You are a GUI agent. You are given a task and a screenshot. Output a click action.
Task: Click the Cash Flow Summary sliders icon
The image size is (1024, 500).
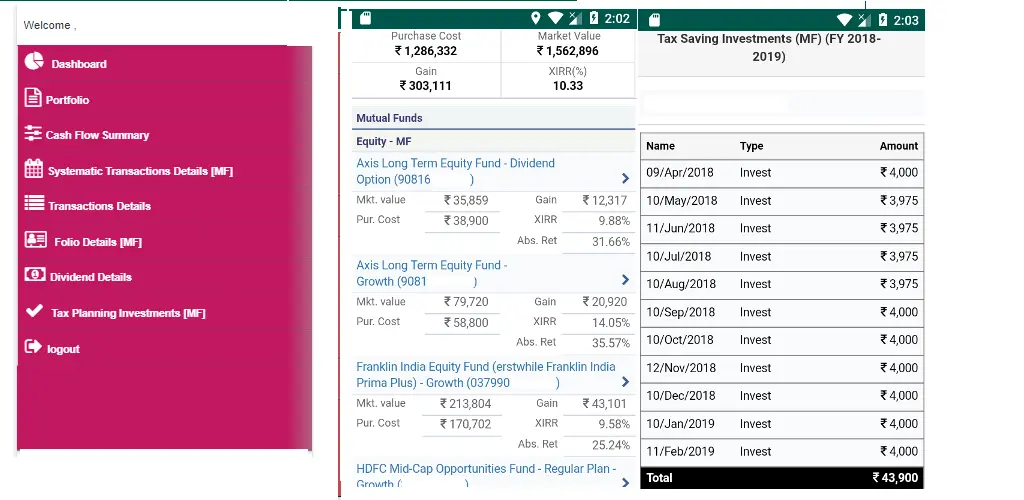(x=33, y=133)
